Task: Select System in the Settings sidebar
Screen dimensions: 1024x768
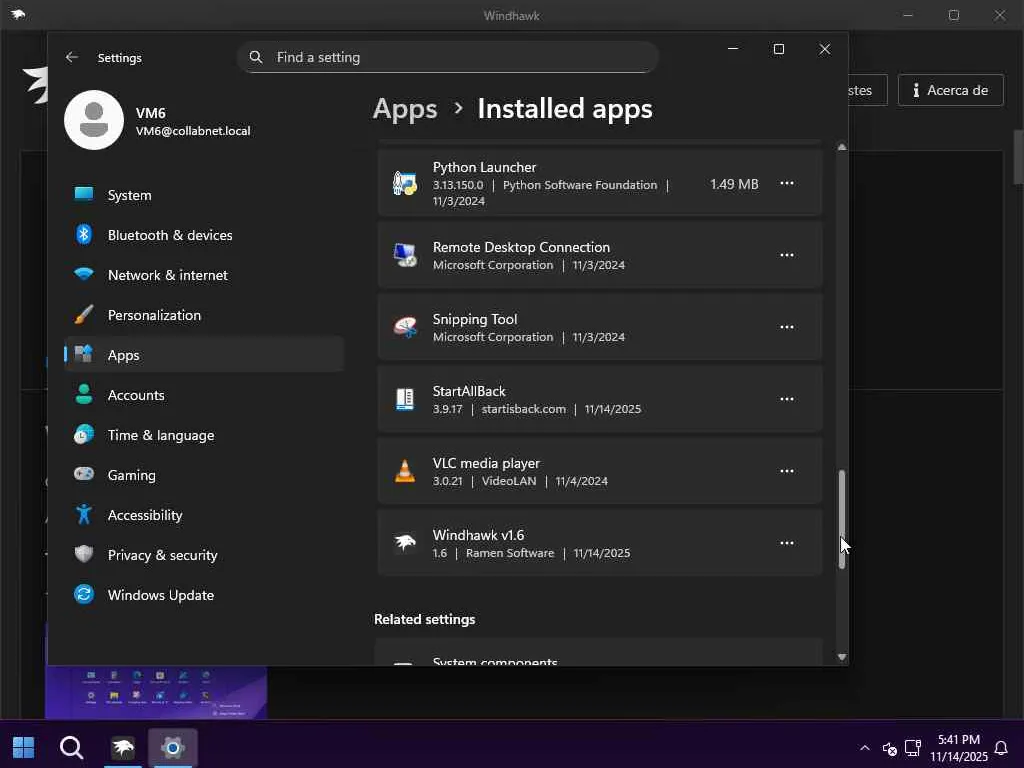Action: point(130,195)
